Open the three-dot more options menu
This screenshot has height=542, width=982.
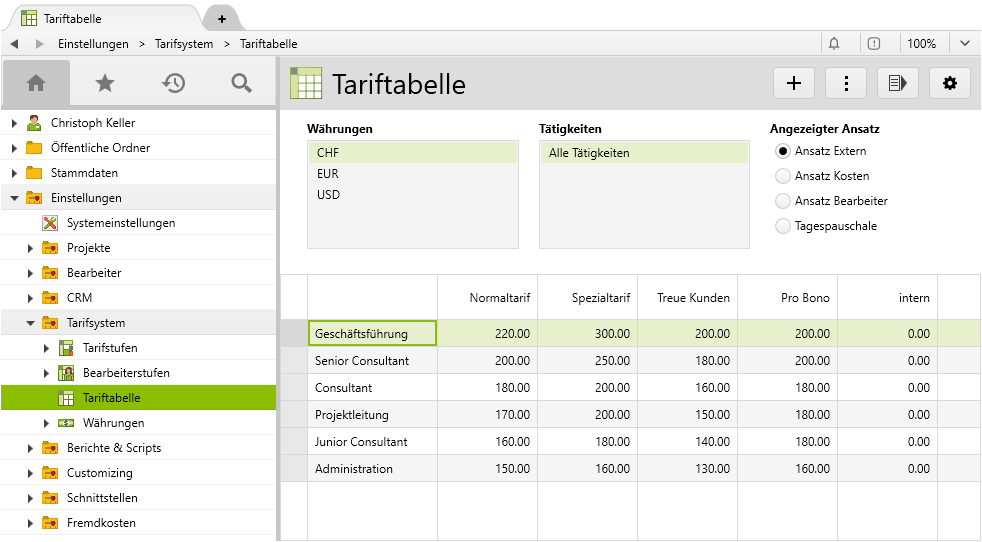846,83
